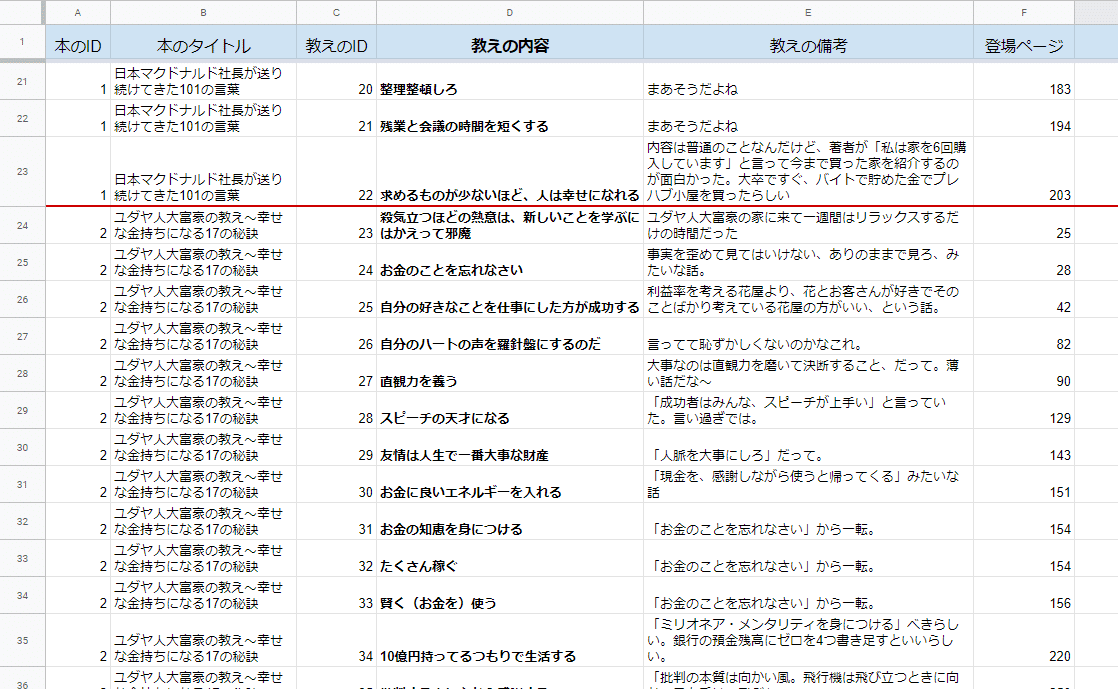Select page number cell 82
This screenshot has height=689, width=1118.
click(x=1024, y=337)
